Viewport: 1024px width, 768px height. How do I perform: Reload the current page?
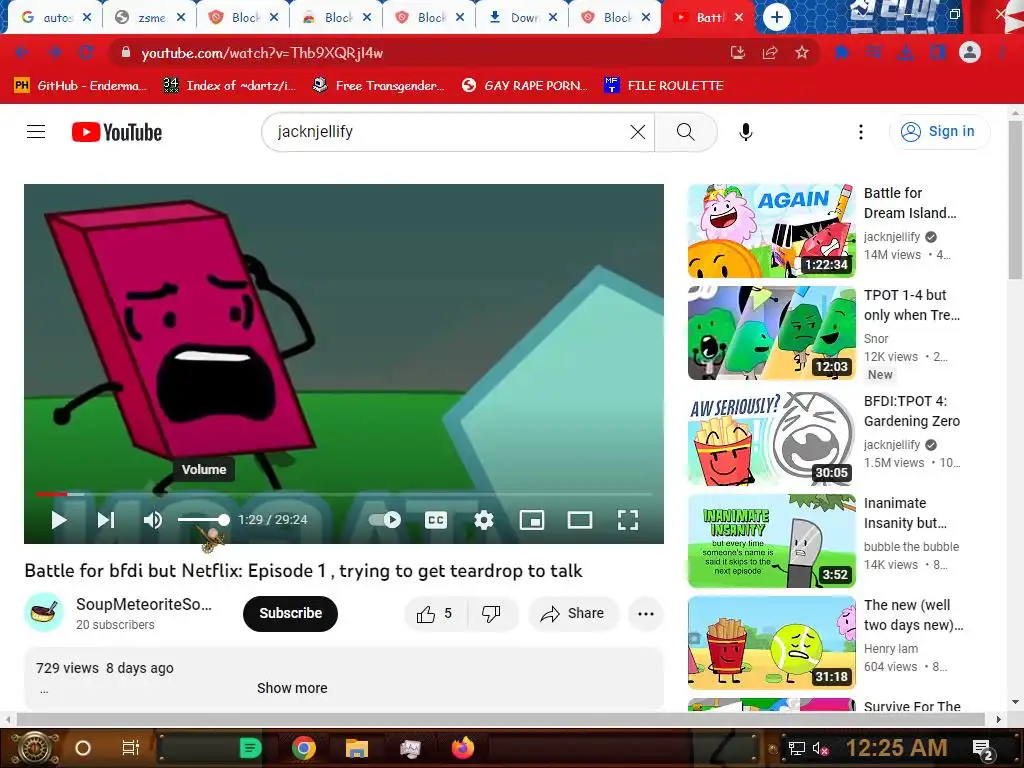86,53
